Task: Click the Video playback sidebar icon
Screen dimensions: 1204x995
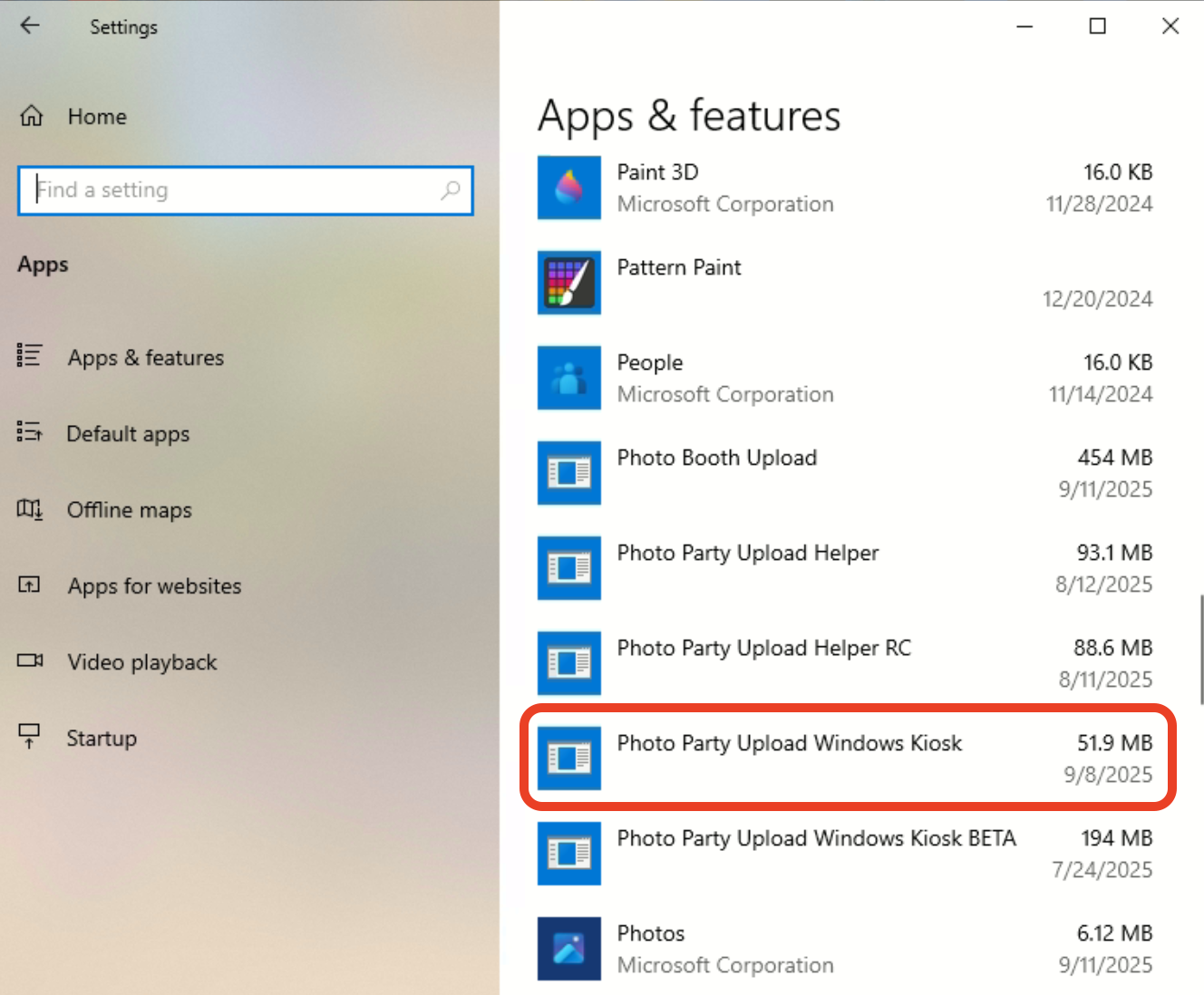Action: 30,661
